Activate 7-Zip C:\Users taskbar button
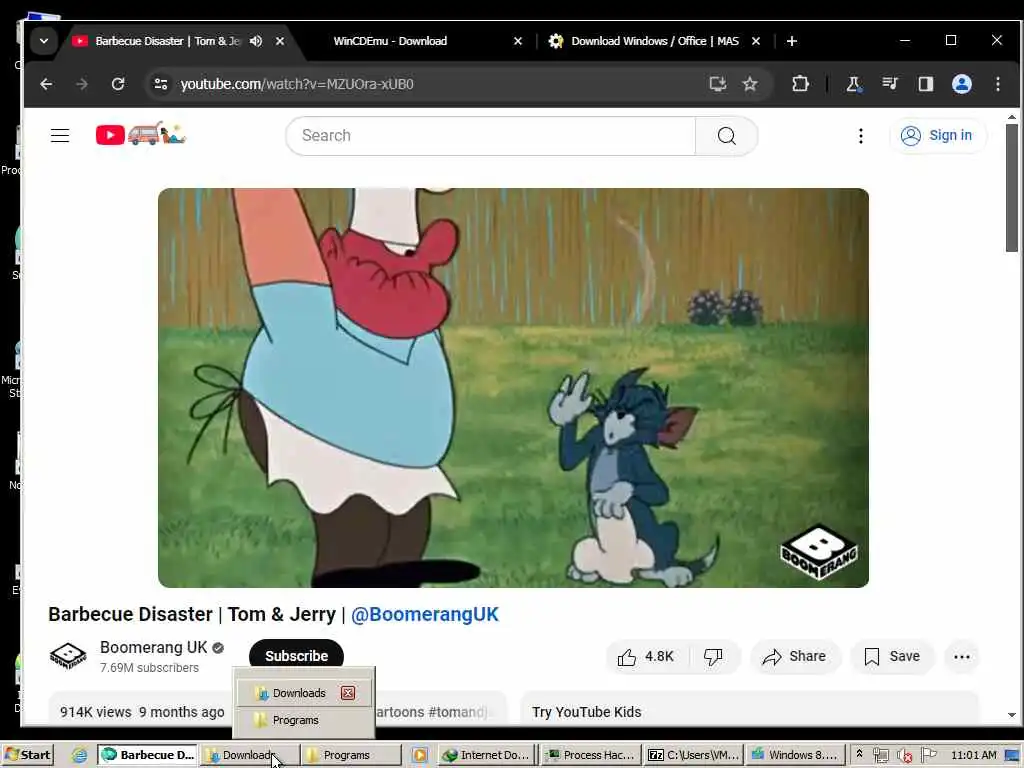The image size is (1024, 768). pyautogui.click(x=694, y=755)
